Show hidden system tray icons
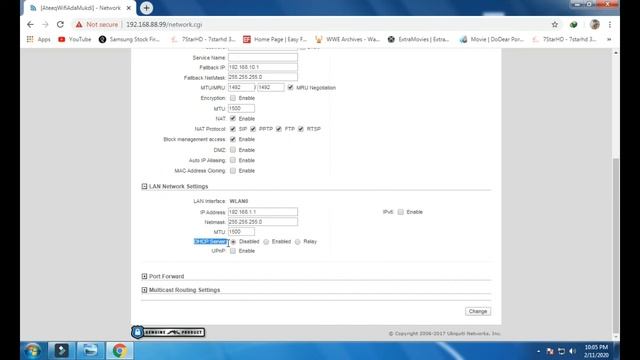Viewport: 640px width, 360px height. pyautogui.click(x=538, y=351)
